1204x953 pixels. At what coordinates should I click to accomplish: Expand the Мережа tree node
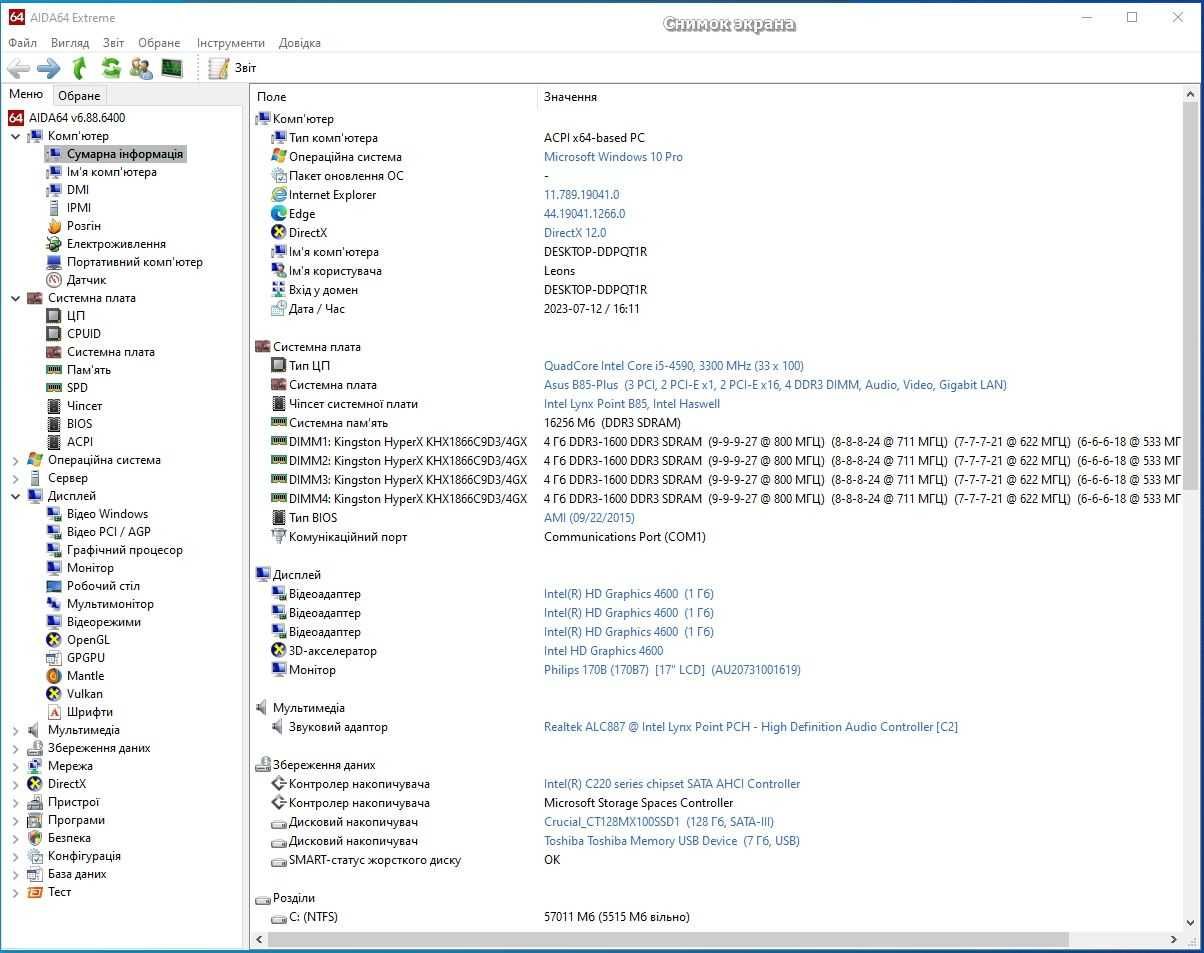click(x=15, y=766)
